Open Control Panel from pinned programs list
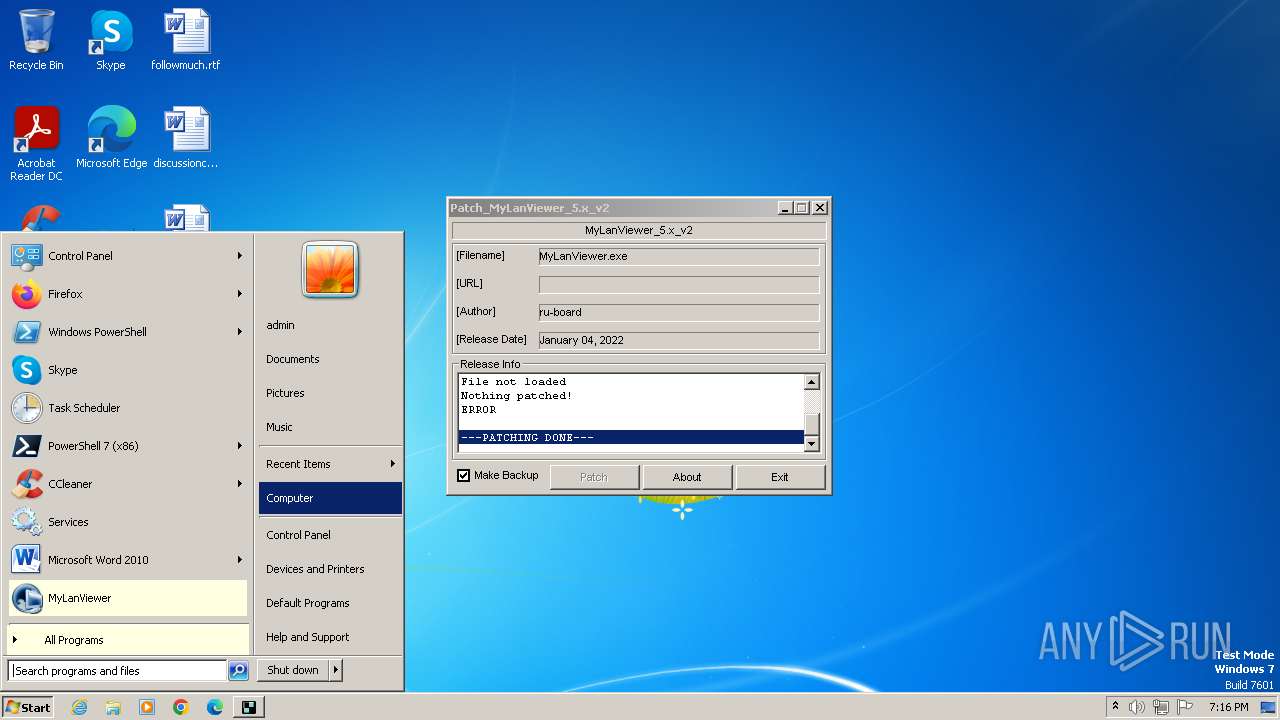This screenshot has height=720, width=1280. [x=127, y=256]
